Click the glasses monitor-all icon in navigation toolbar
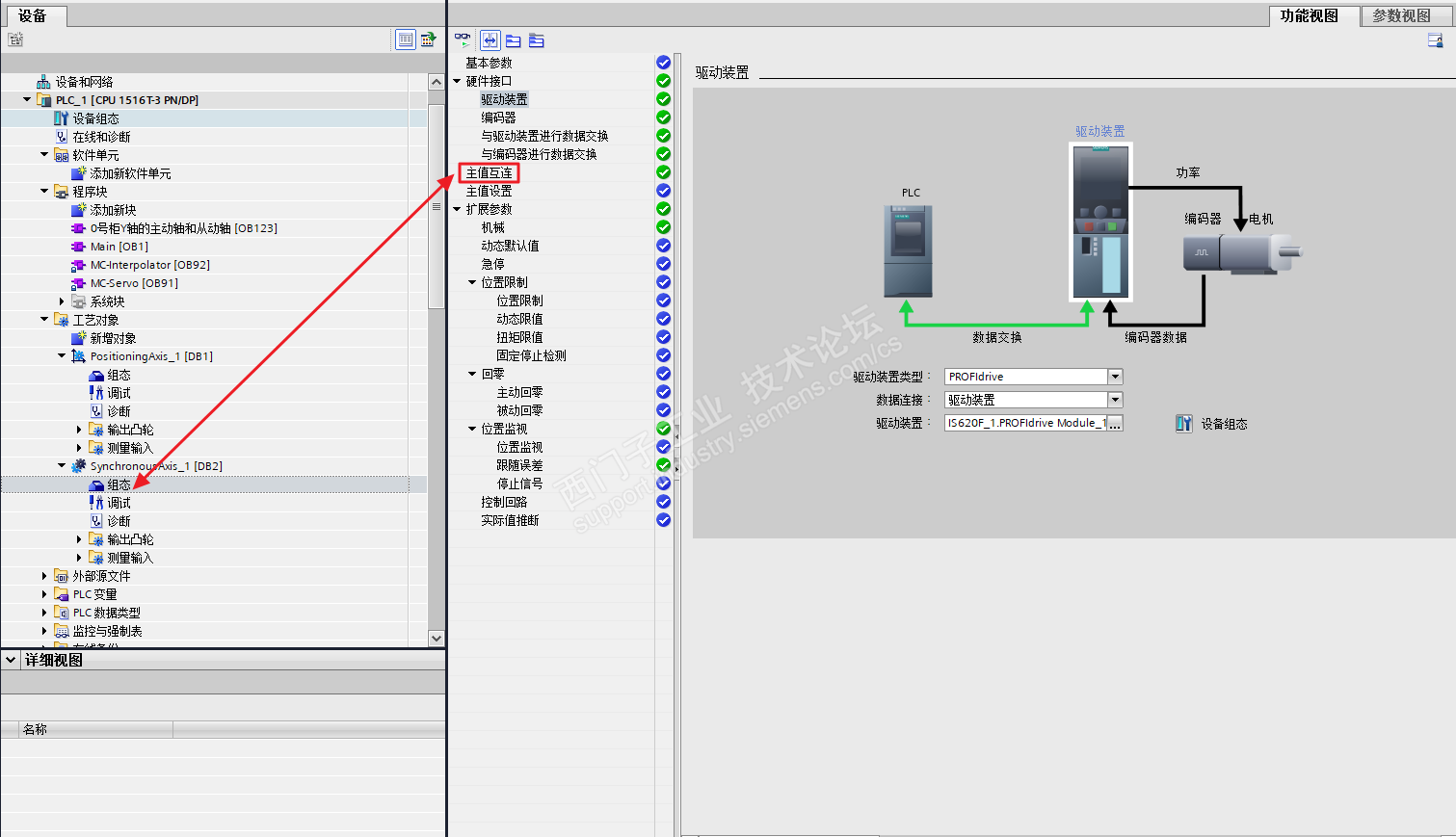 (463, 40)
